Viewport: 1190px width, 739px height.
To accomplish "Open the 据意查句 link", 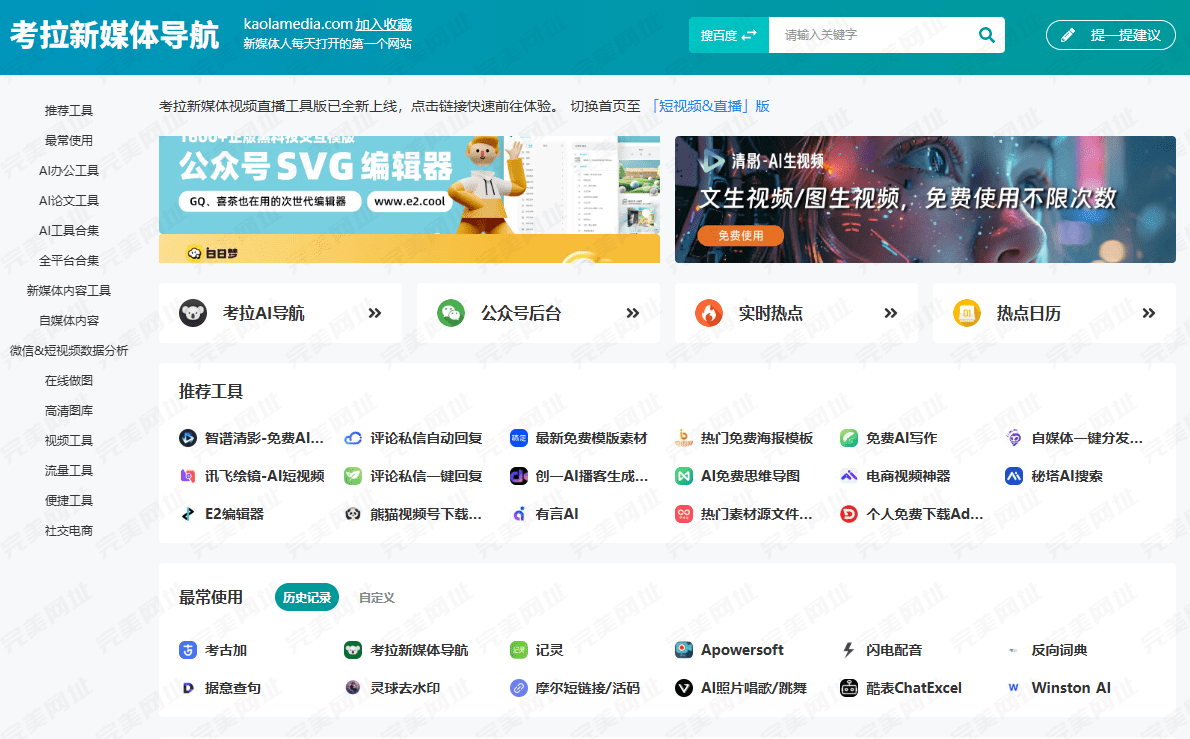I will pyautogui.click(x=233, y=687).
